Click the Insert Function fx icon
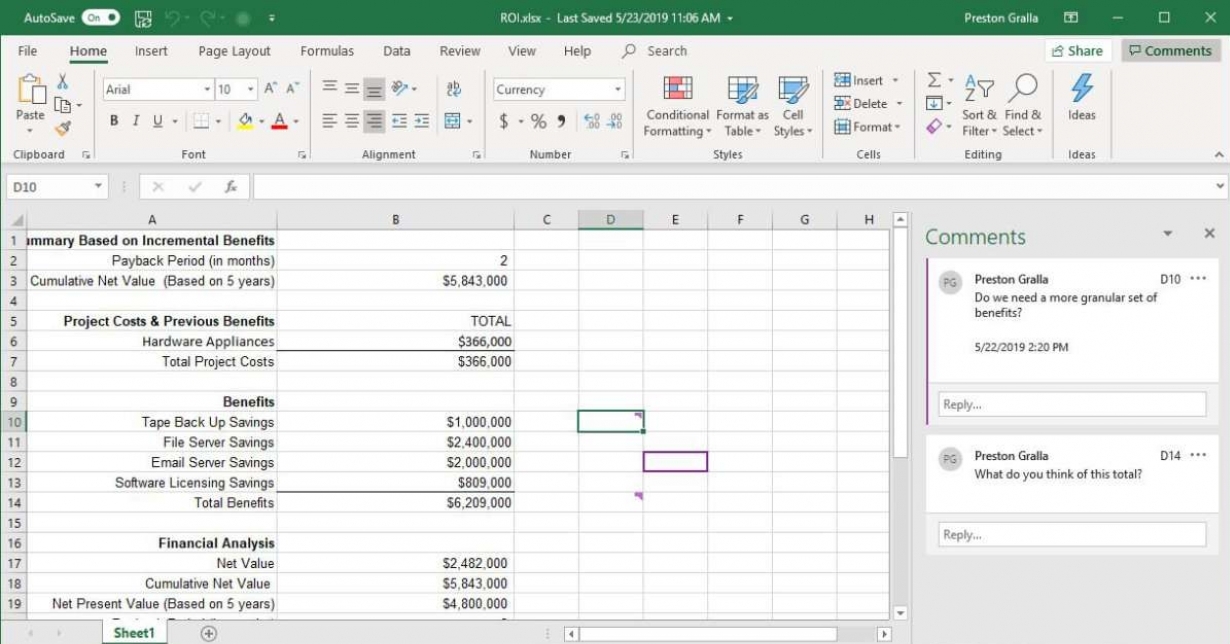1230x644 pixels. coord(231,187)
